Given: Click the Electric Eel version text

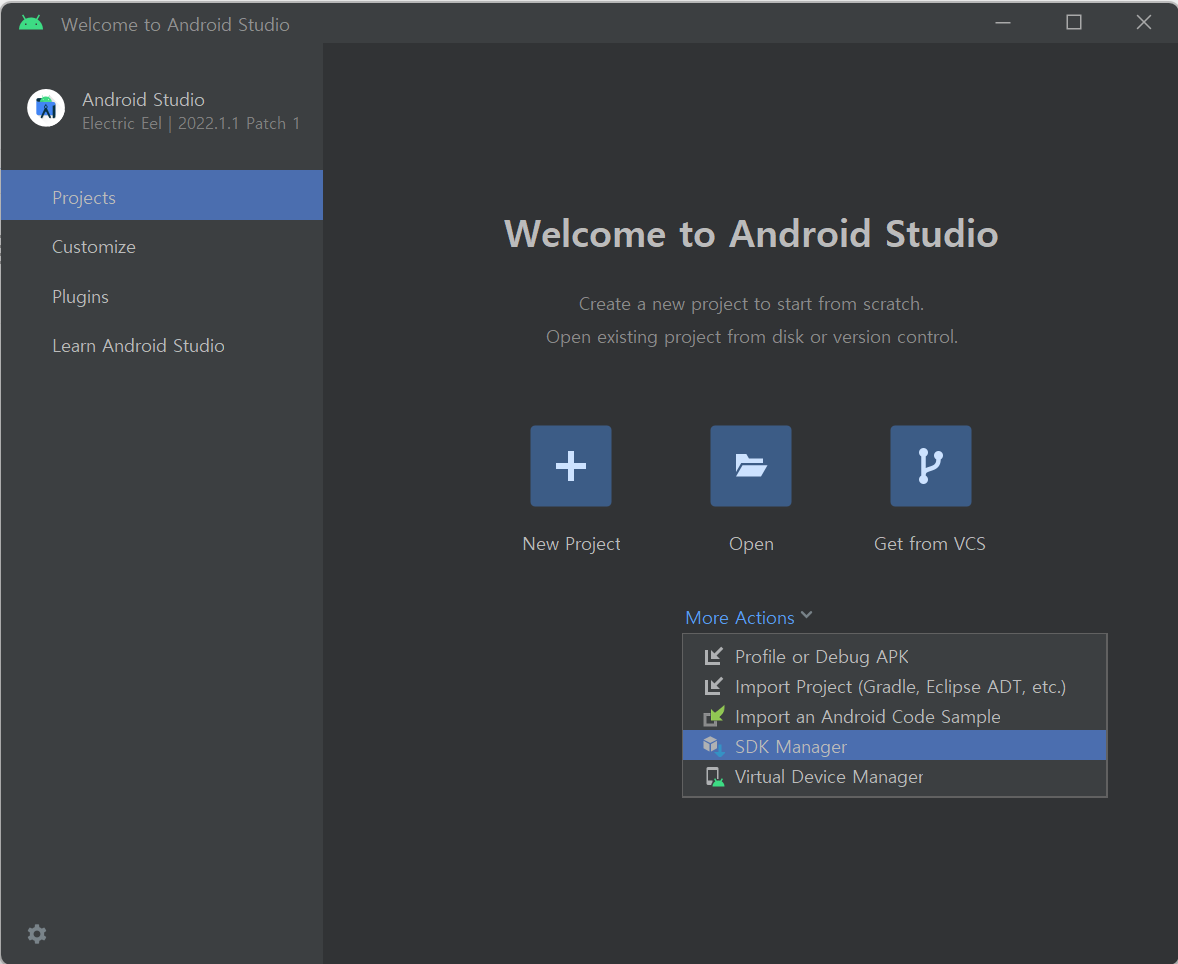Looking at the screenshot, I should 191,123.
